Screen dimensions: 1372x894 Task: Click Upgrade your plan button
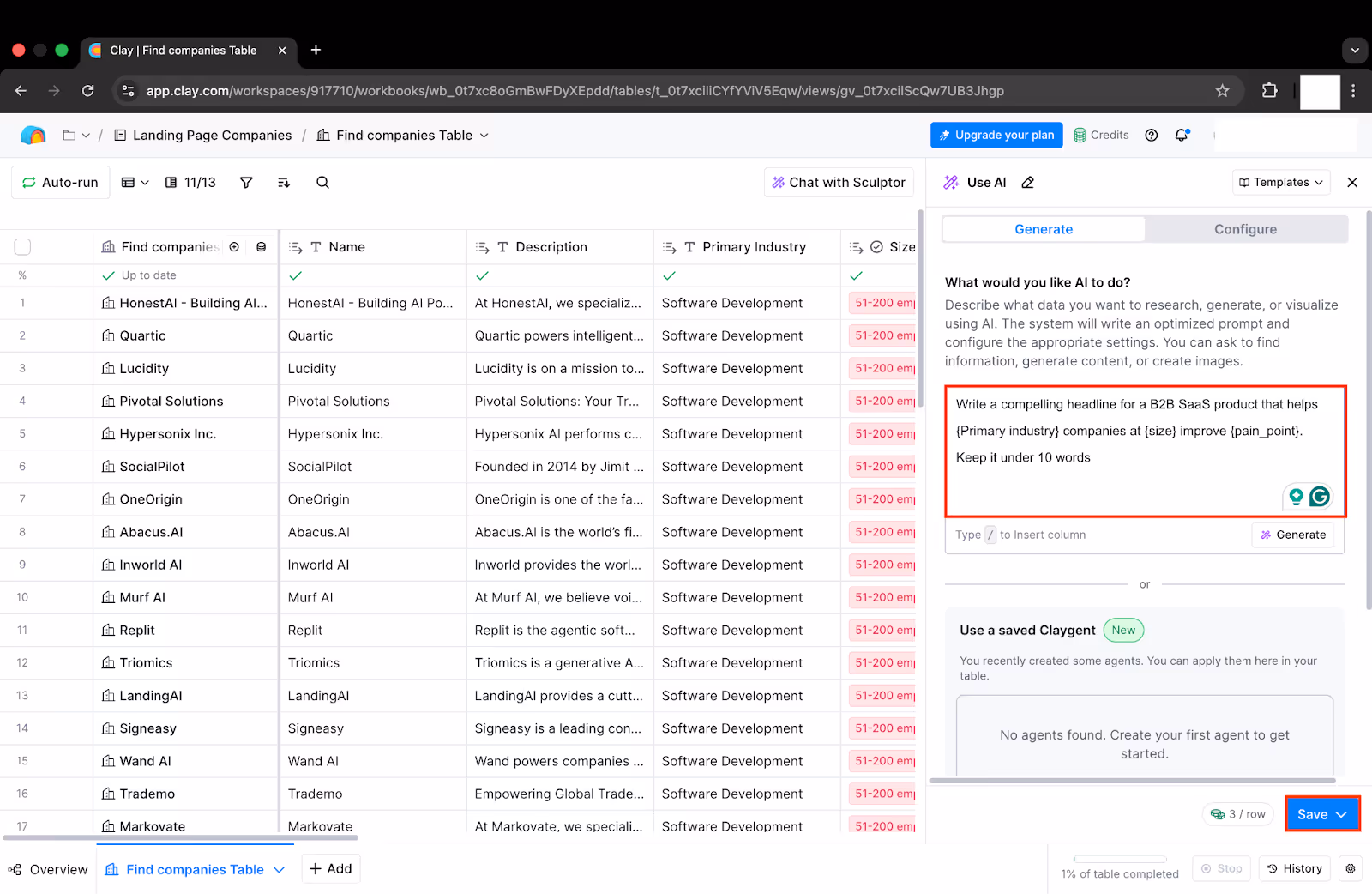tap(996, 135)
